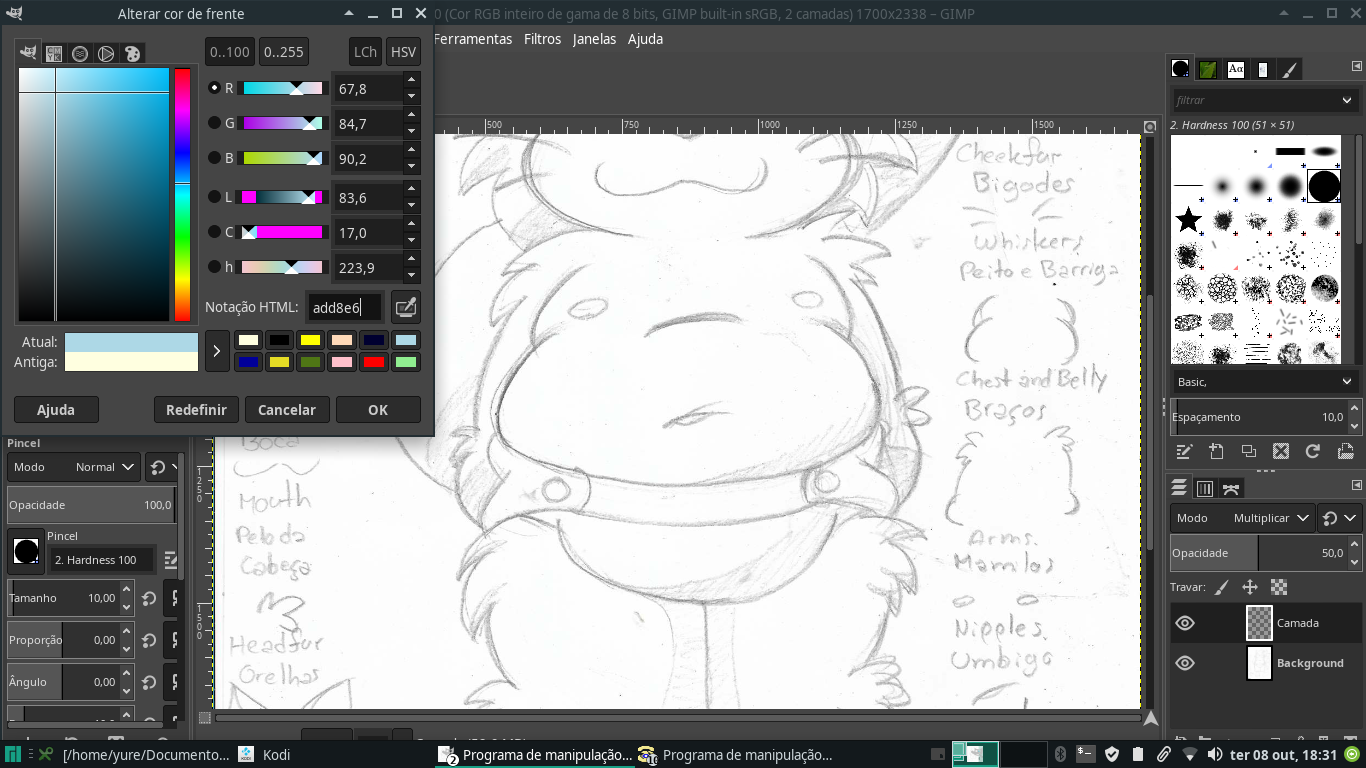Image resolution: width=1366 pixels, height=768 pixels.
Task: Click the vertical hue strip
Action: [182, 195]
